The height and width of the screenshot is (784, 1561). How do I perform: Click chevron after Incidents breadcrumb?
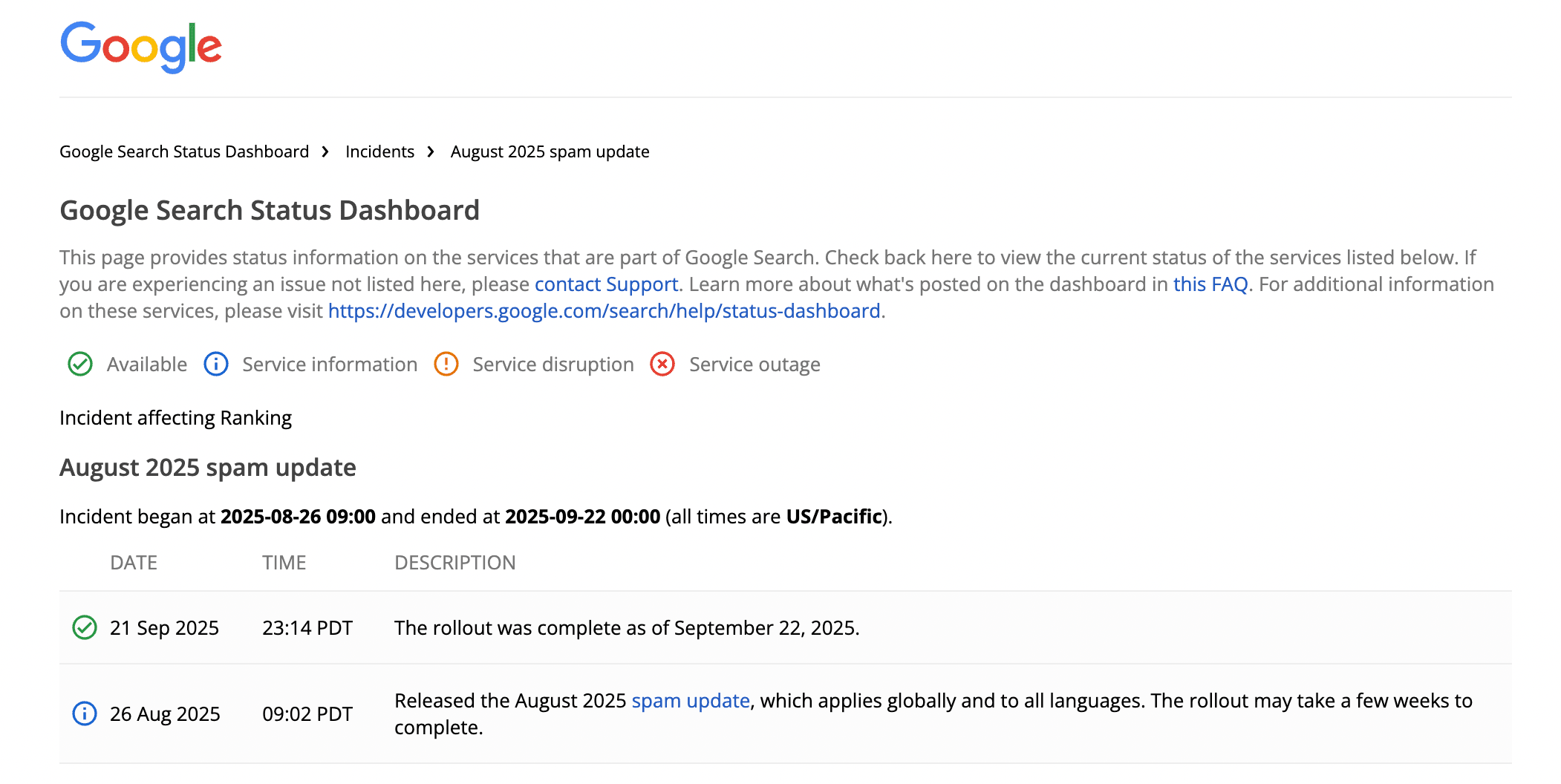tap(431, 152)
